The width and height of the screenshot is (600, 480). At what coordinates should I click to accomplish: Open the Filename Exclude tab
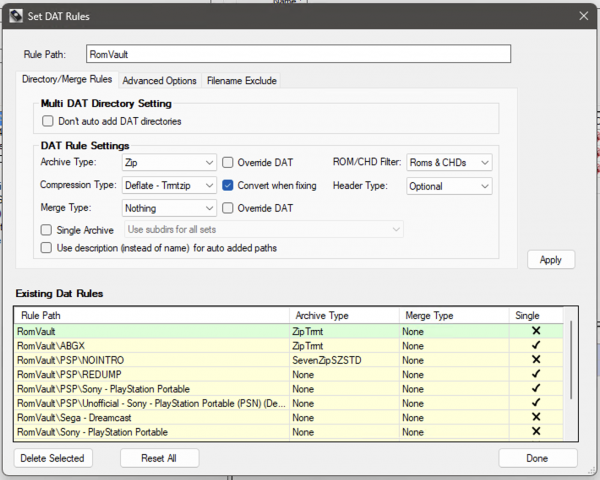click(x=241, y=81)
